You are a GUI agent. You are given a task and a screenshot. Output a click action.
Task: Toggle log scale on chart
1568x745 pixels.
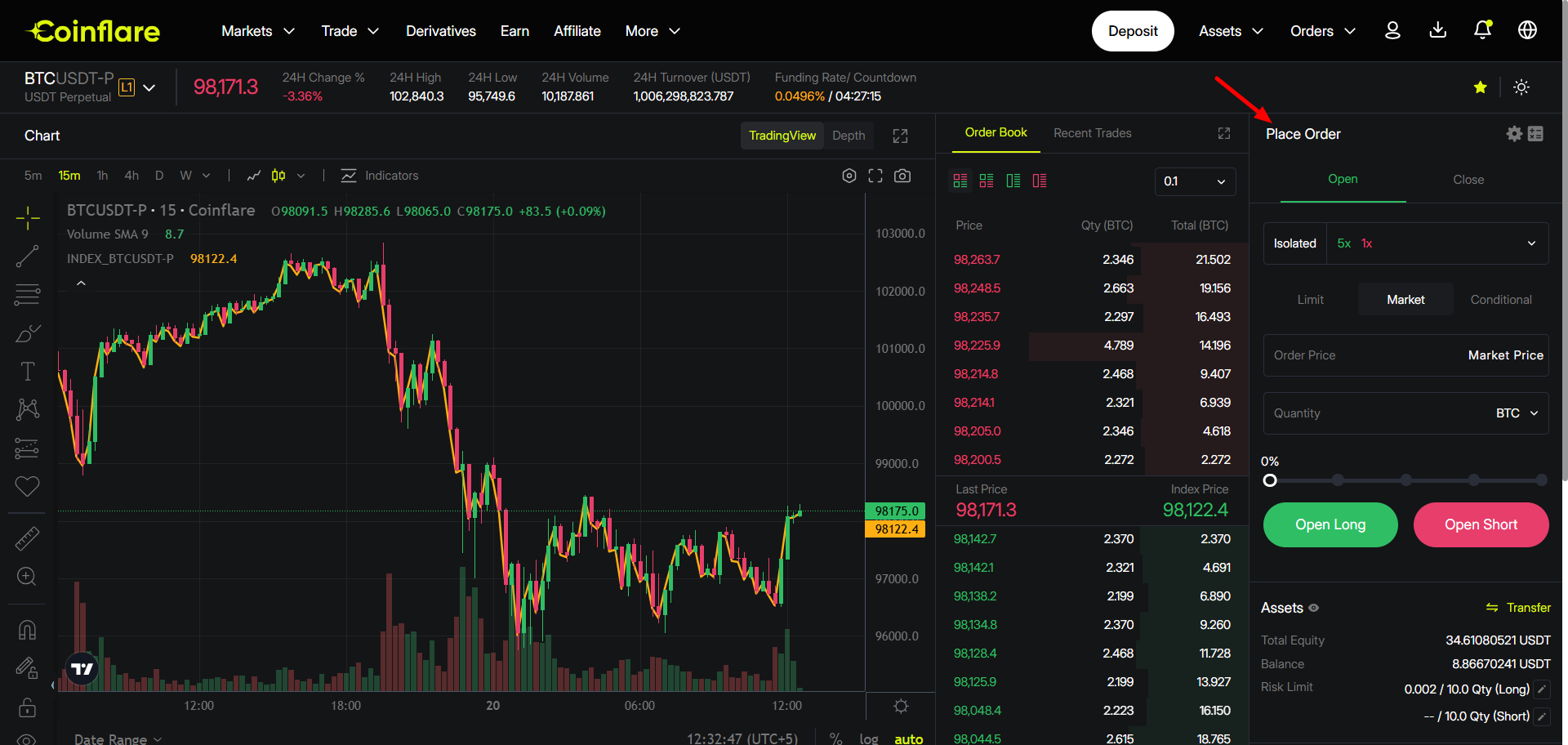click(869, 738)
